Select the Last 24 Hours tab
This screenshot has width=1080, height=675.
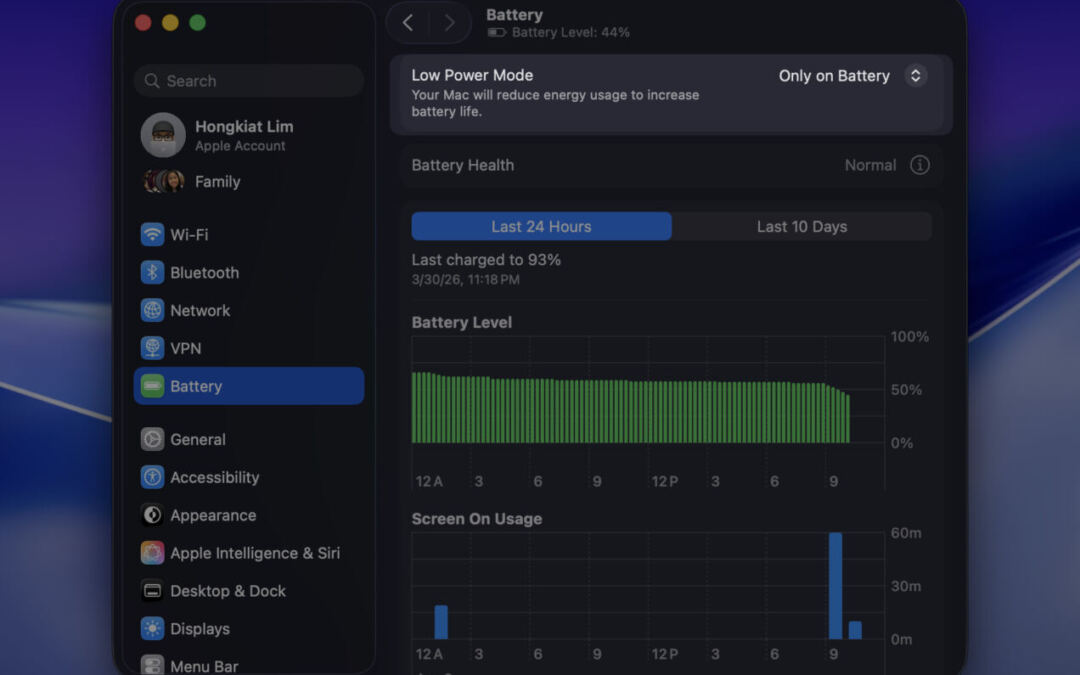point(541,226)
